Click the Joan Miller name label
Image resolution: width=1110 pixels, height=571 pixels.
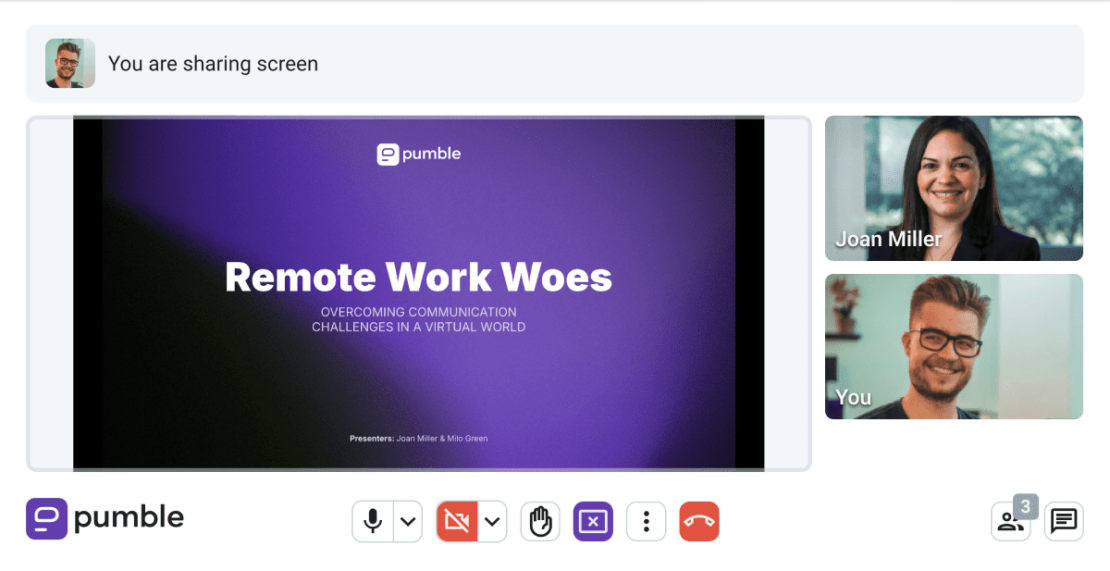click(888, 239)
